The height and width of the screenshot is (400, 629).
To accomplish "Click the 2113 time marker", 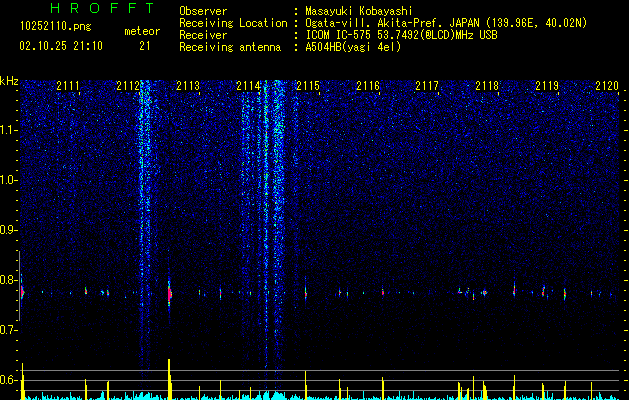I will click(188, 86).
